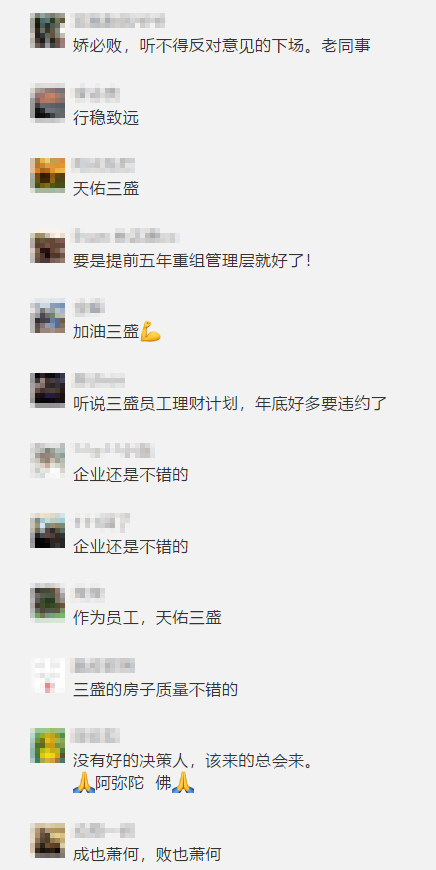This screenshot has height=870, width=436.
Task: Click the username above "要是提前五年重组管理层就好了"
Action: coord(126,237)
